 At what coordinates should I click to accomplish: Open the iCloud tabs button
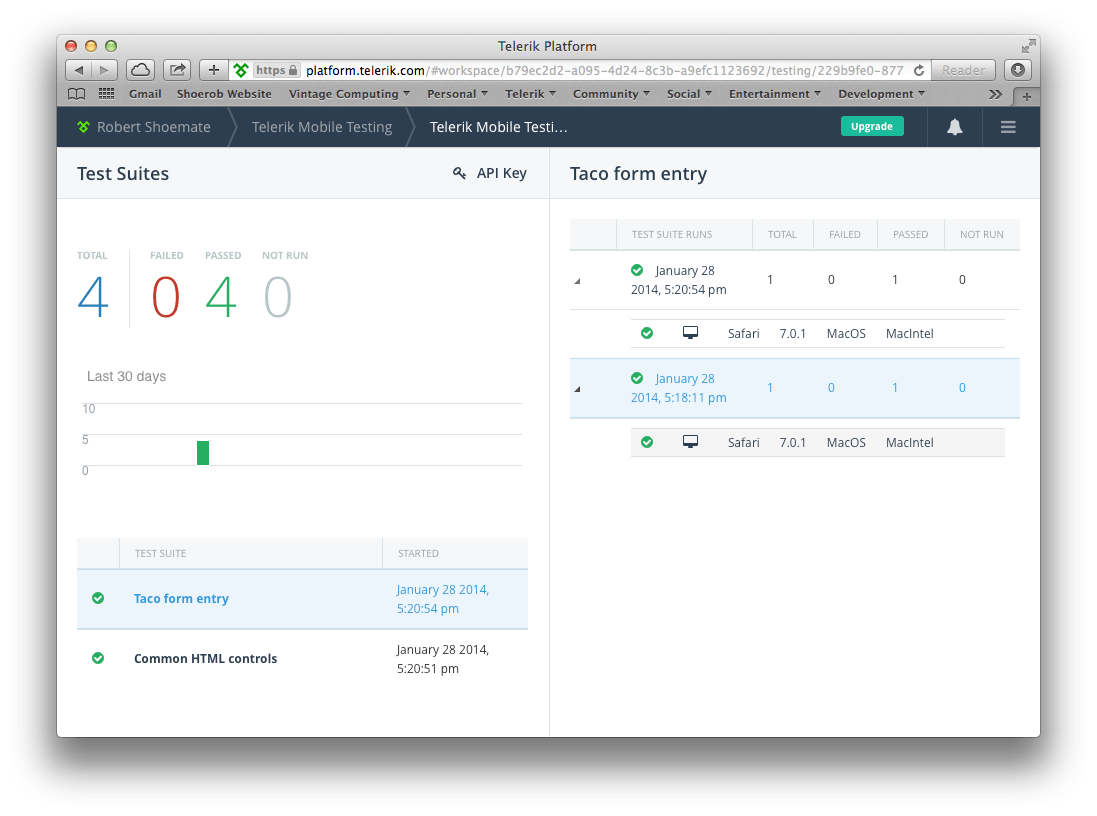[x=141, y=70]
